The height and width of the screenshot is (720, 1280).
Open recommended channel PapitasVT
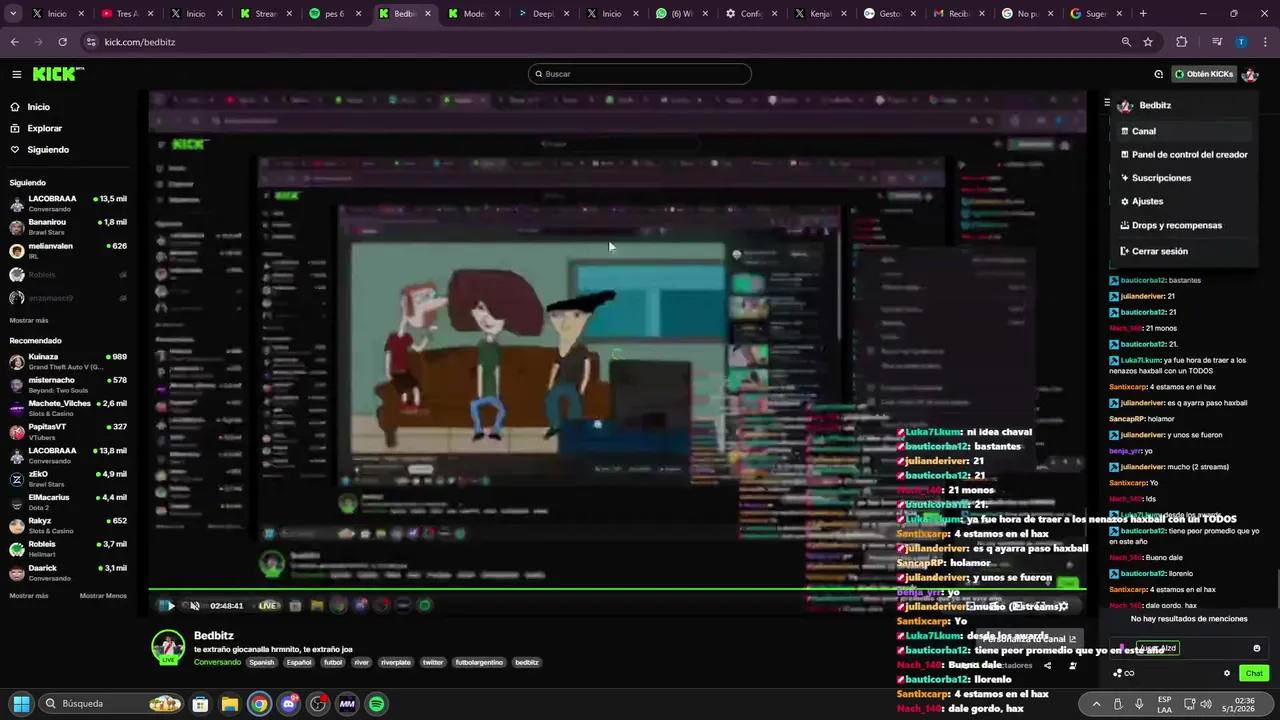[x=68, y=432]
